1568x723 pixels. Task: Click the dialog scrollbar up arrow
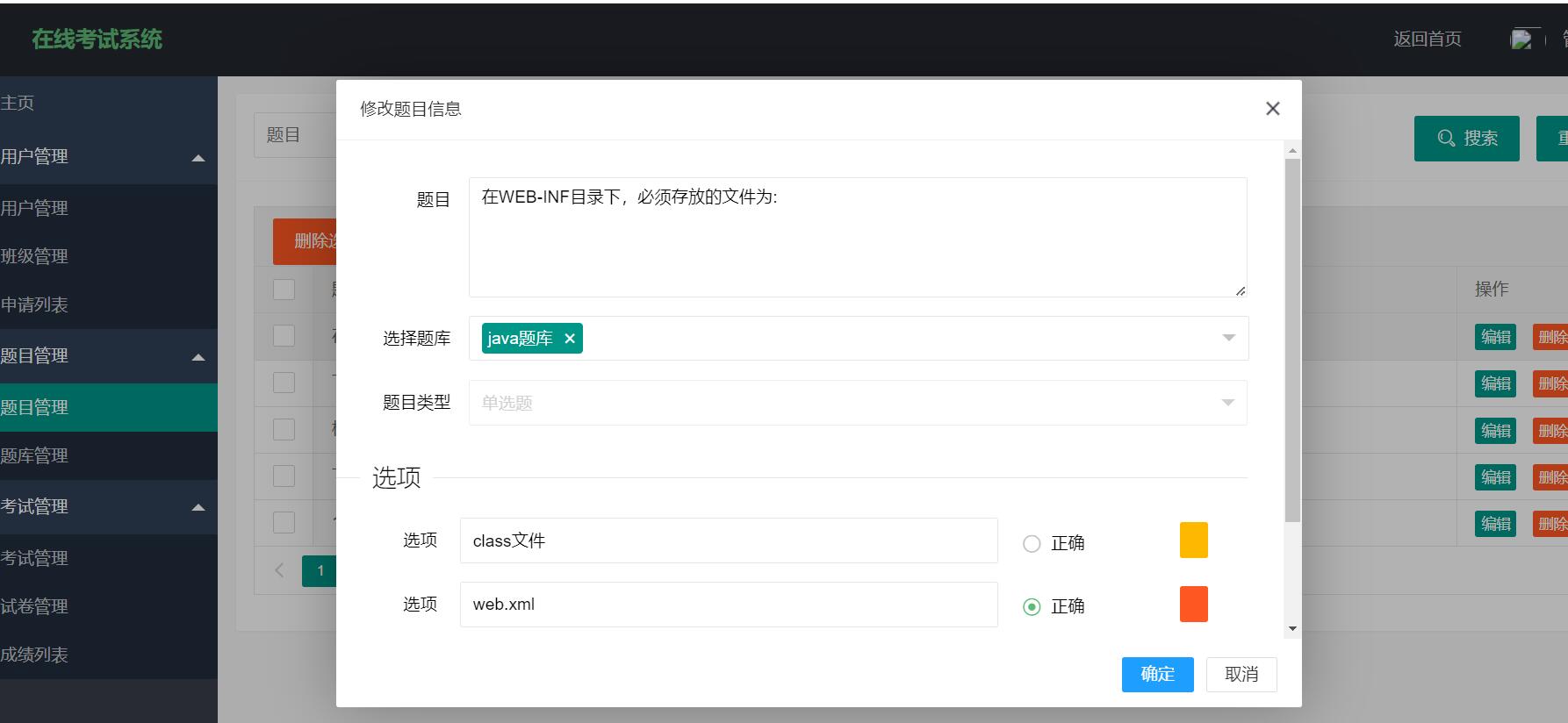1292,151
